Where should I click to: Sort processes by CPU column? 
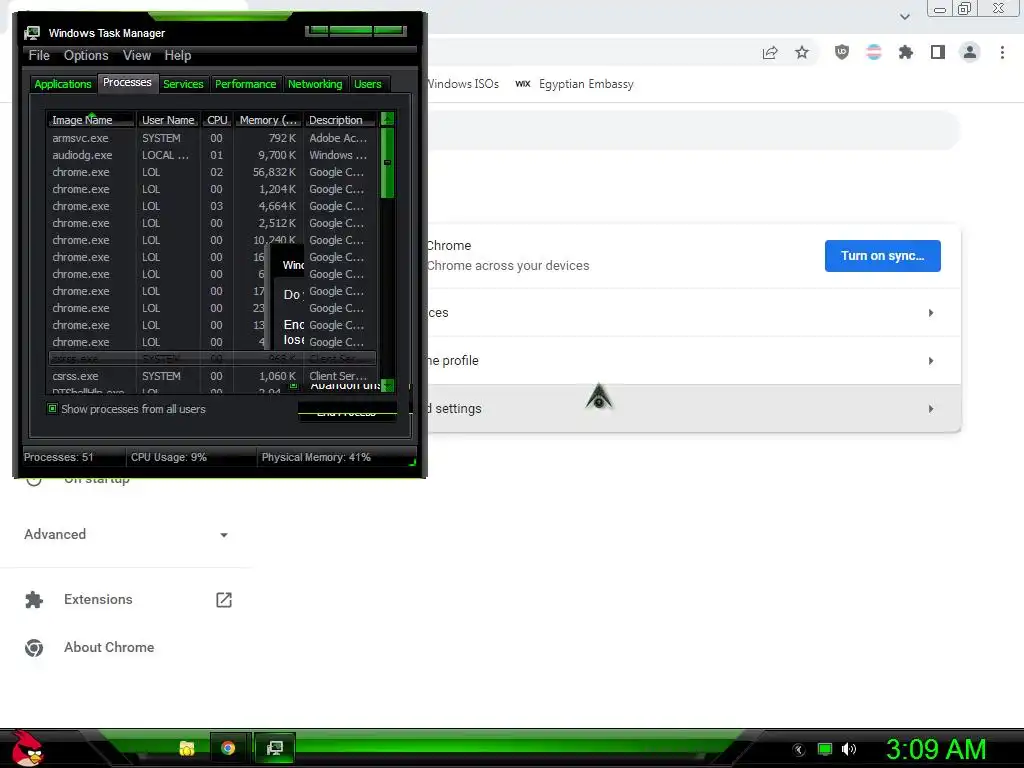click(x=217, y=120)
